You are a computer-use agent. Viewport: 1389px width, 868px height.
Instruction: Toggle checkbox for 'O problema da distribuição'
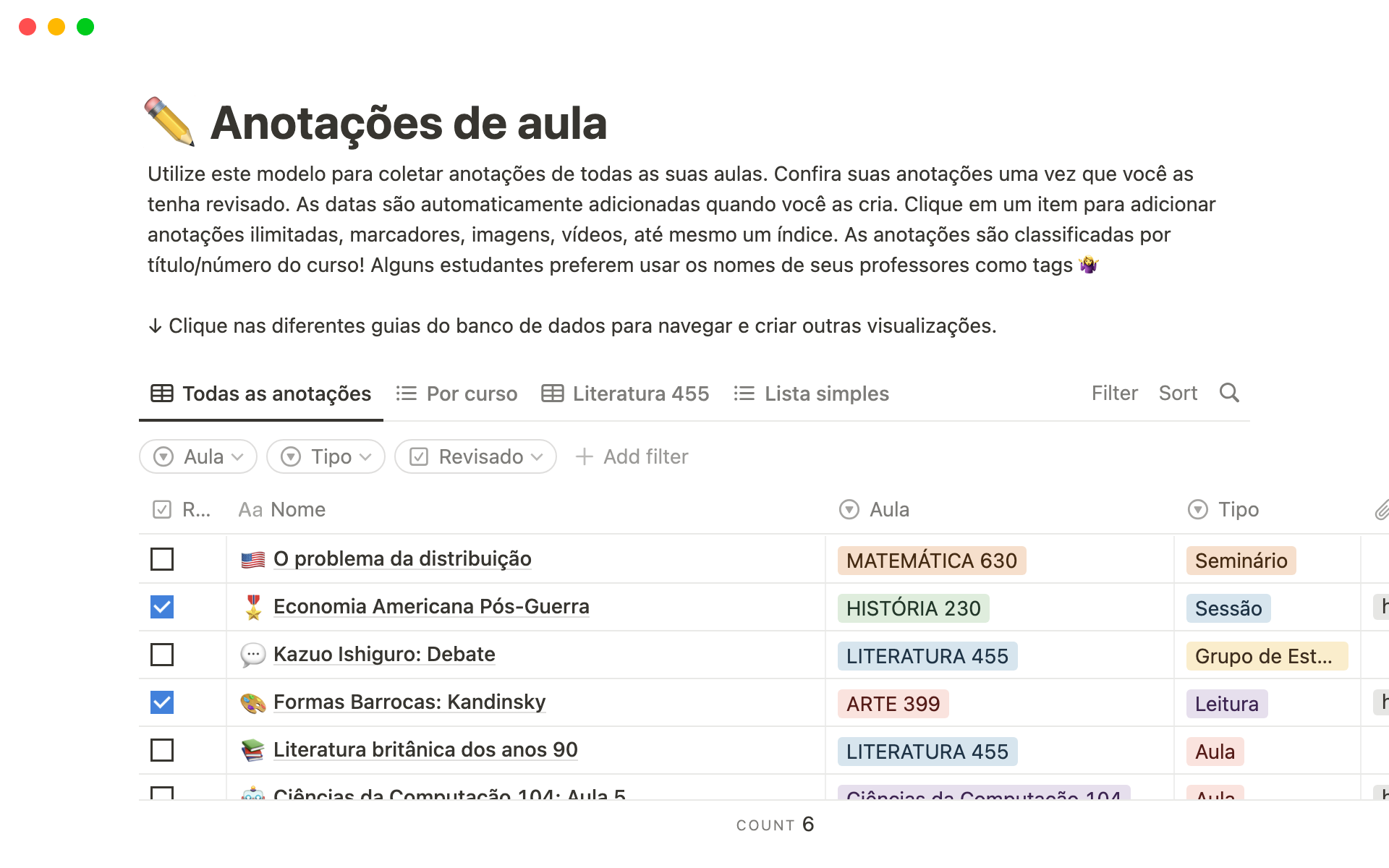tap(161, 559)
